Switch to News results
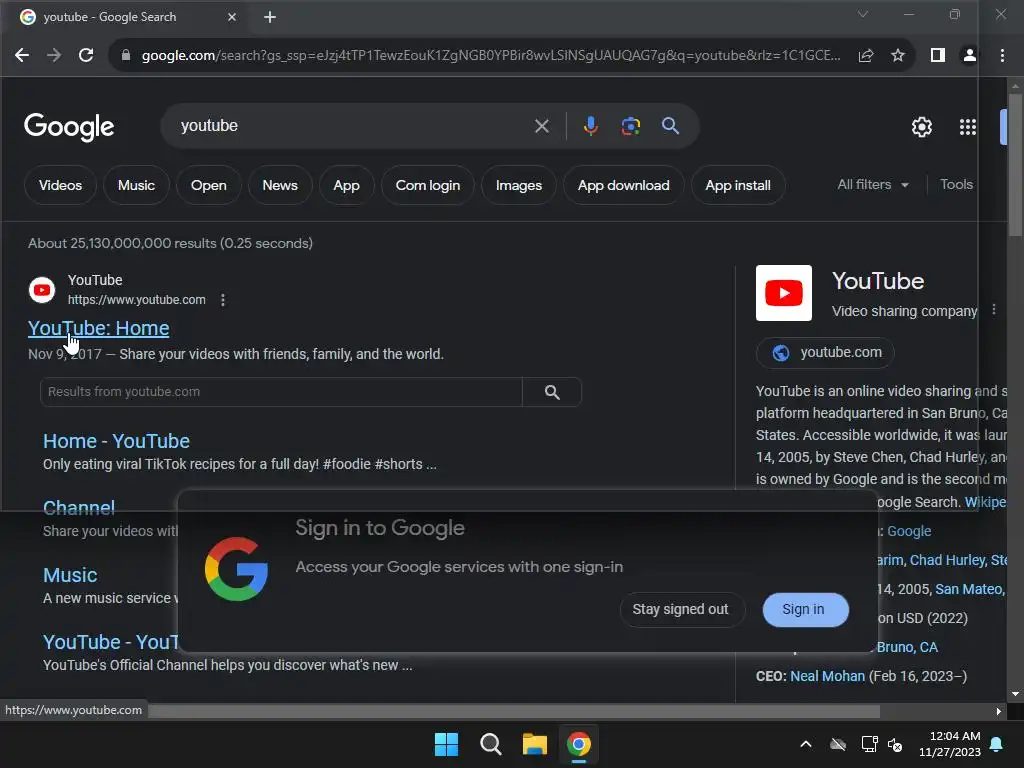This screenshot has width=1024, height=768. (280, 185)
